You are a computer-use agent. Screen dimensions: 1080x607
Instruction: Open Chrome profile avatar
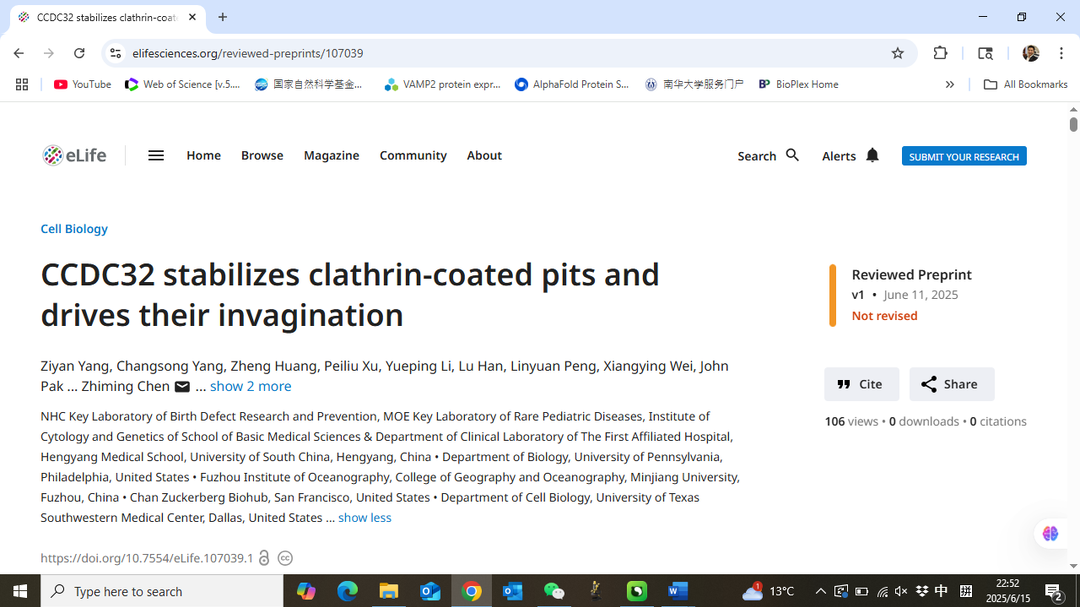click(1030, 53)
